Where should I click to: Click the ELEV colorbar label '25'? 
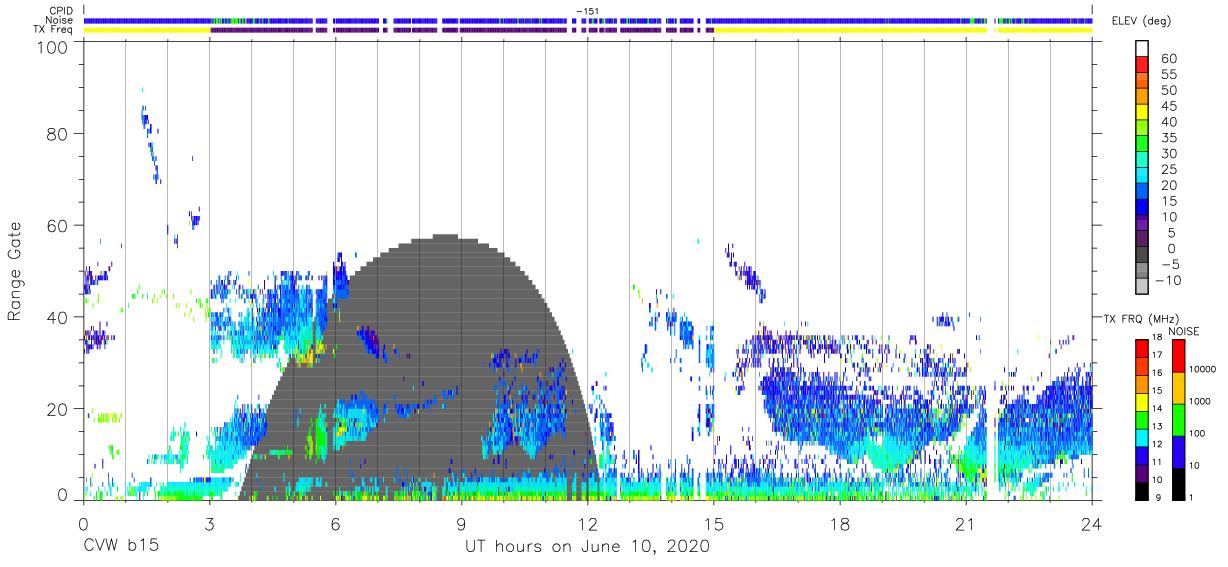[1168, 169]
